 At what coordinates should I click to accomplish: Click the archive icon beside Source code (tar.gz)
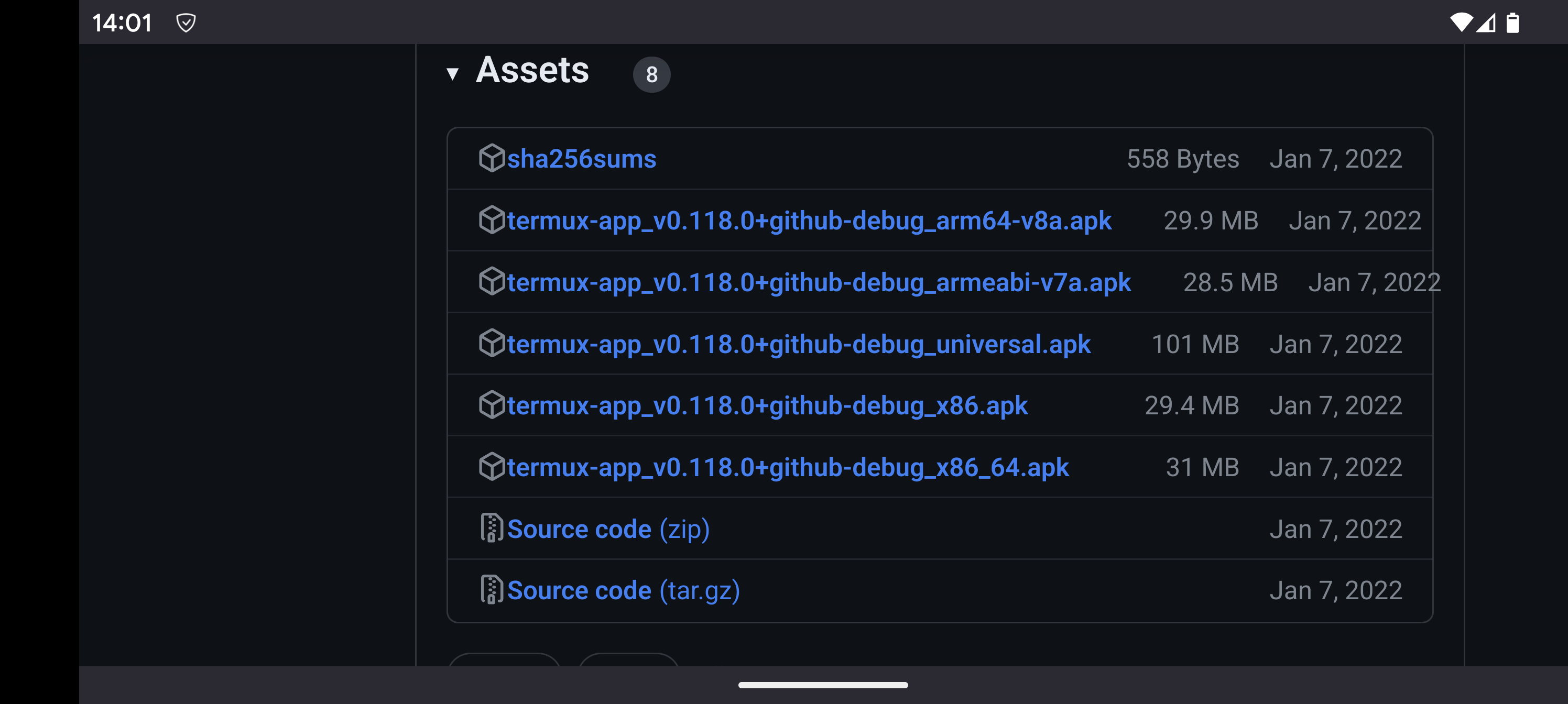tap(491, 590)
